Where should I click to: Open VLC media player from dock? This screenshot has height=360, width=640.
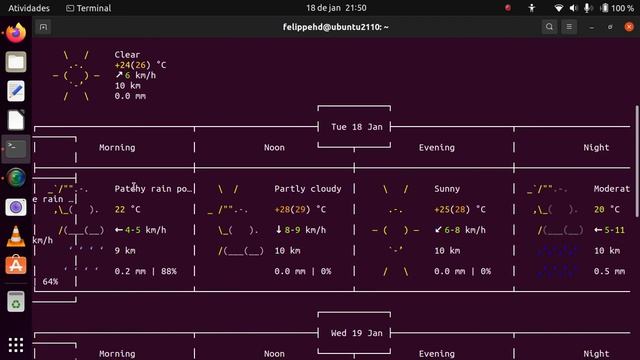[16, 236]
